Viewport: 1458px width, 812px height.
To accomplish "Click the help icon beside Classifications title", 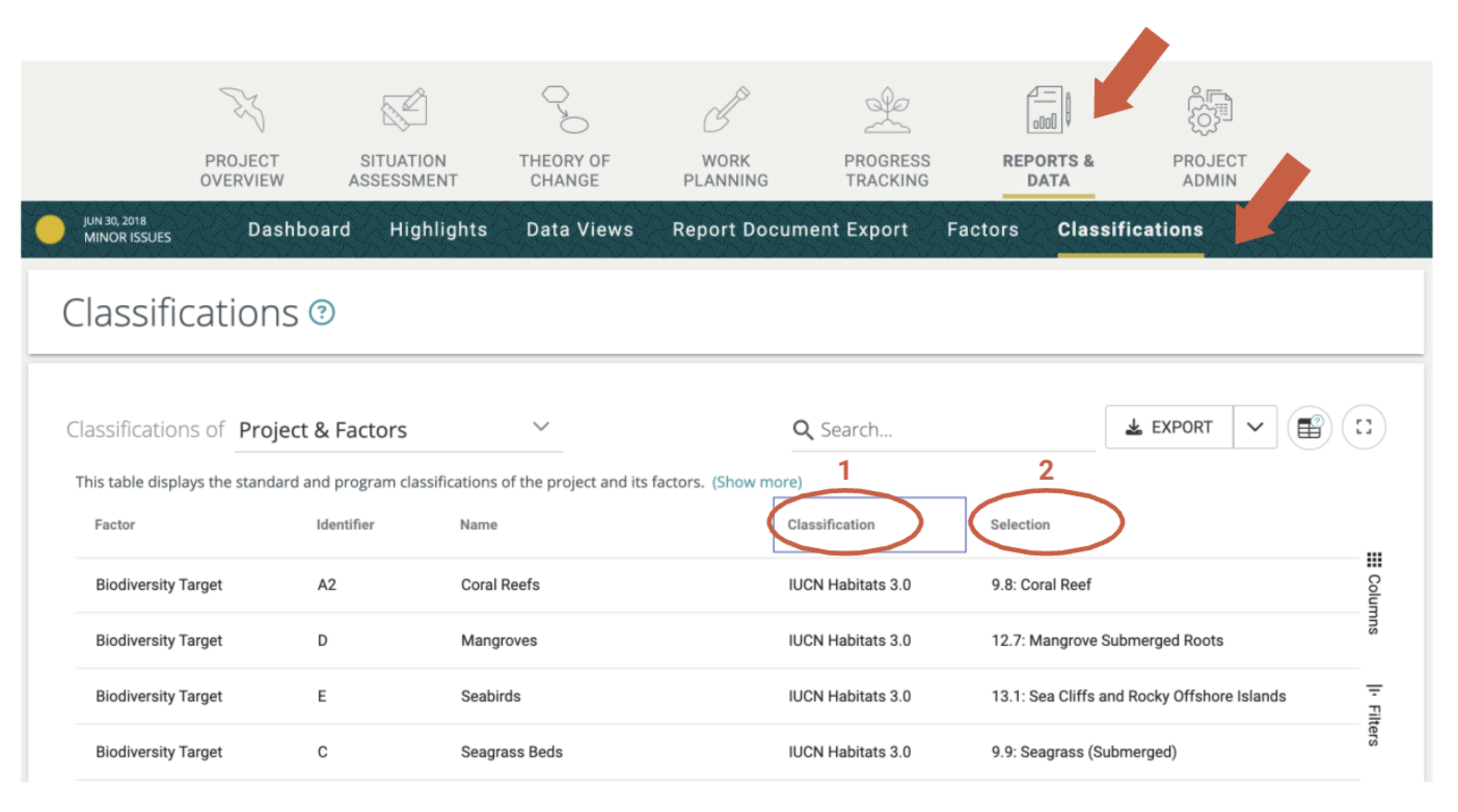I will coord(321,313).
